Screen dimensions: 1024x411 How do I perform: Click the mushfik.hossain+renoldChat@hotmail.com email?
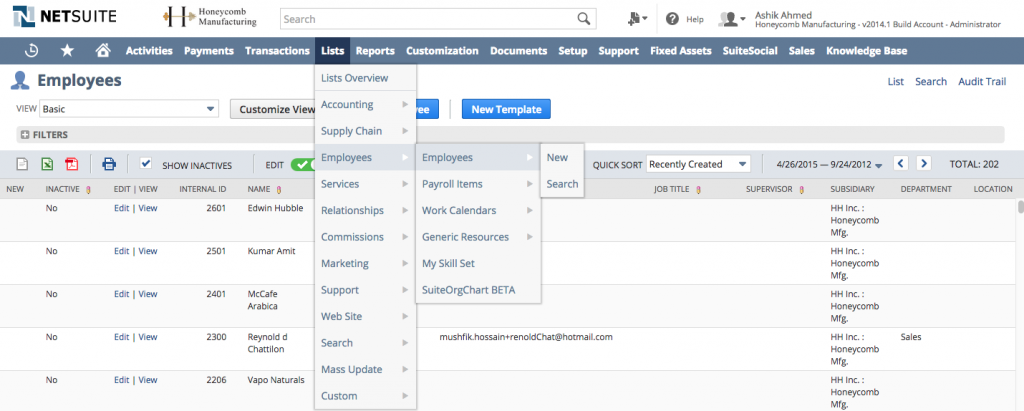pos(526,337)
